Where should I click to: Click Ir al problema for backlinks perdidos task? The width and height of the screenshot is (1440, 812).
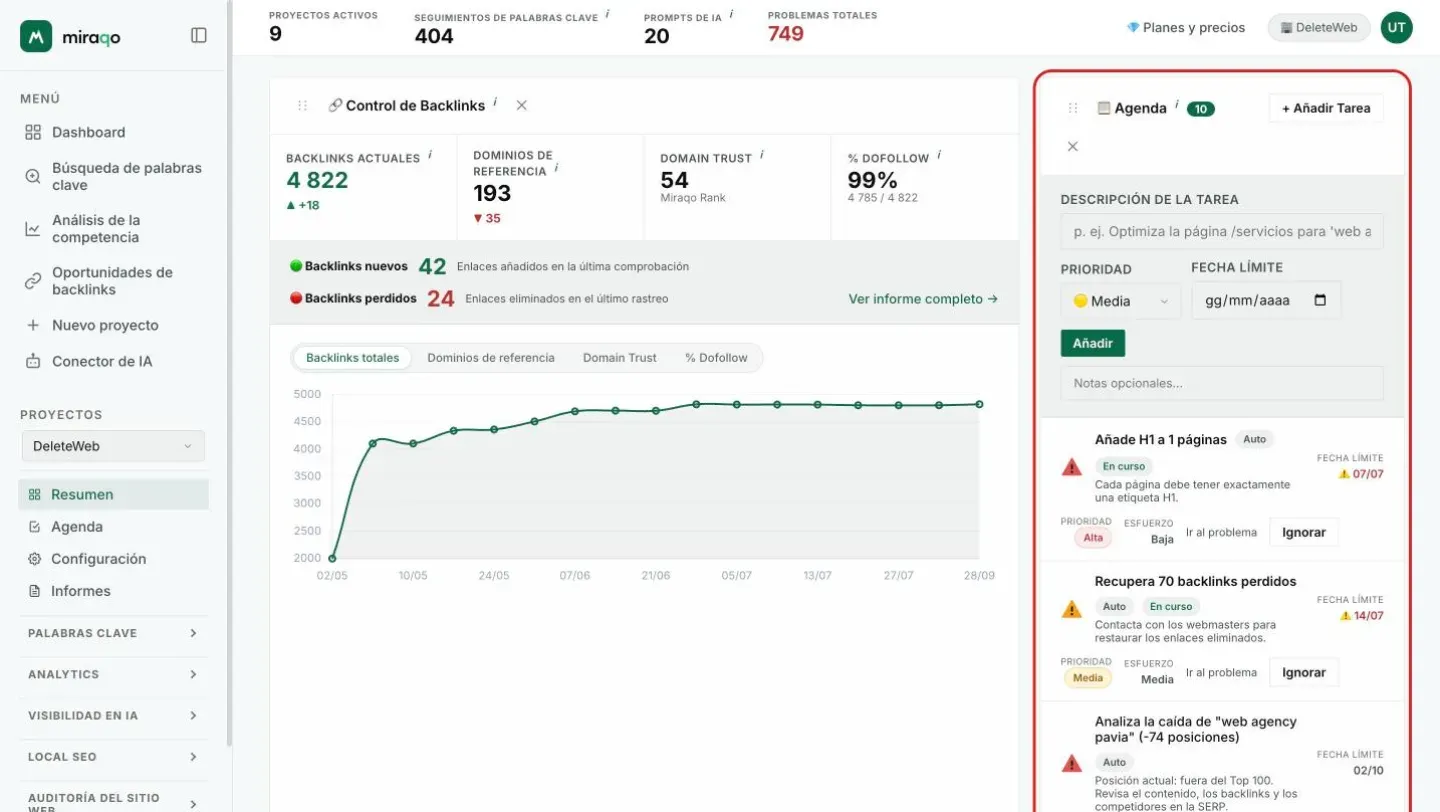[x=1221, y=673]
